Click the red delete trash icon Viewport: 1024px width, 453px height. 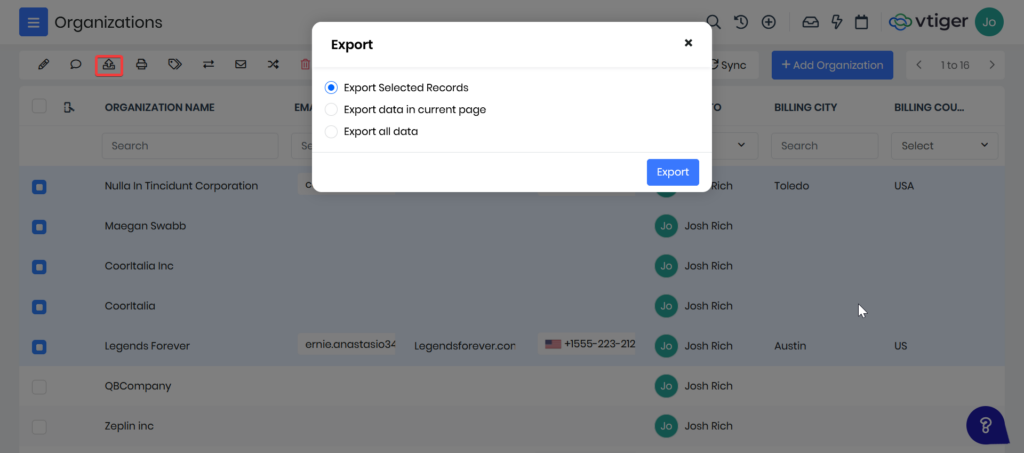(305, 65)
